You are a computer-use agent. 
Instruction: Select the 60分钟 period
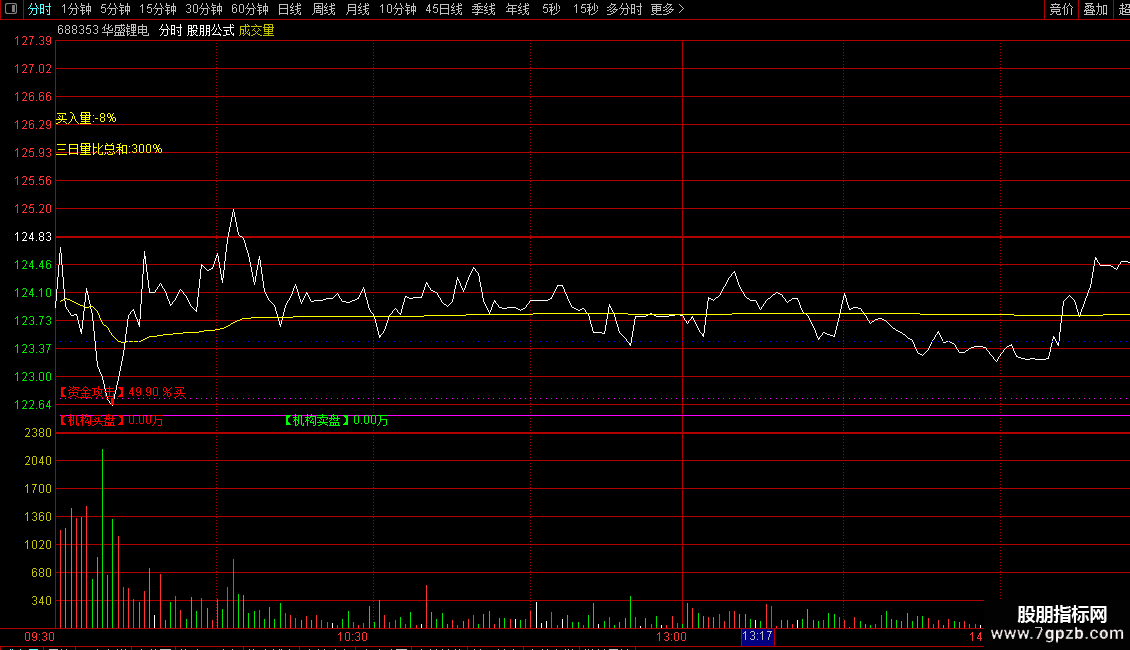coord(250,9)
